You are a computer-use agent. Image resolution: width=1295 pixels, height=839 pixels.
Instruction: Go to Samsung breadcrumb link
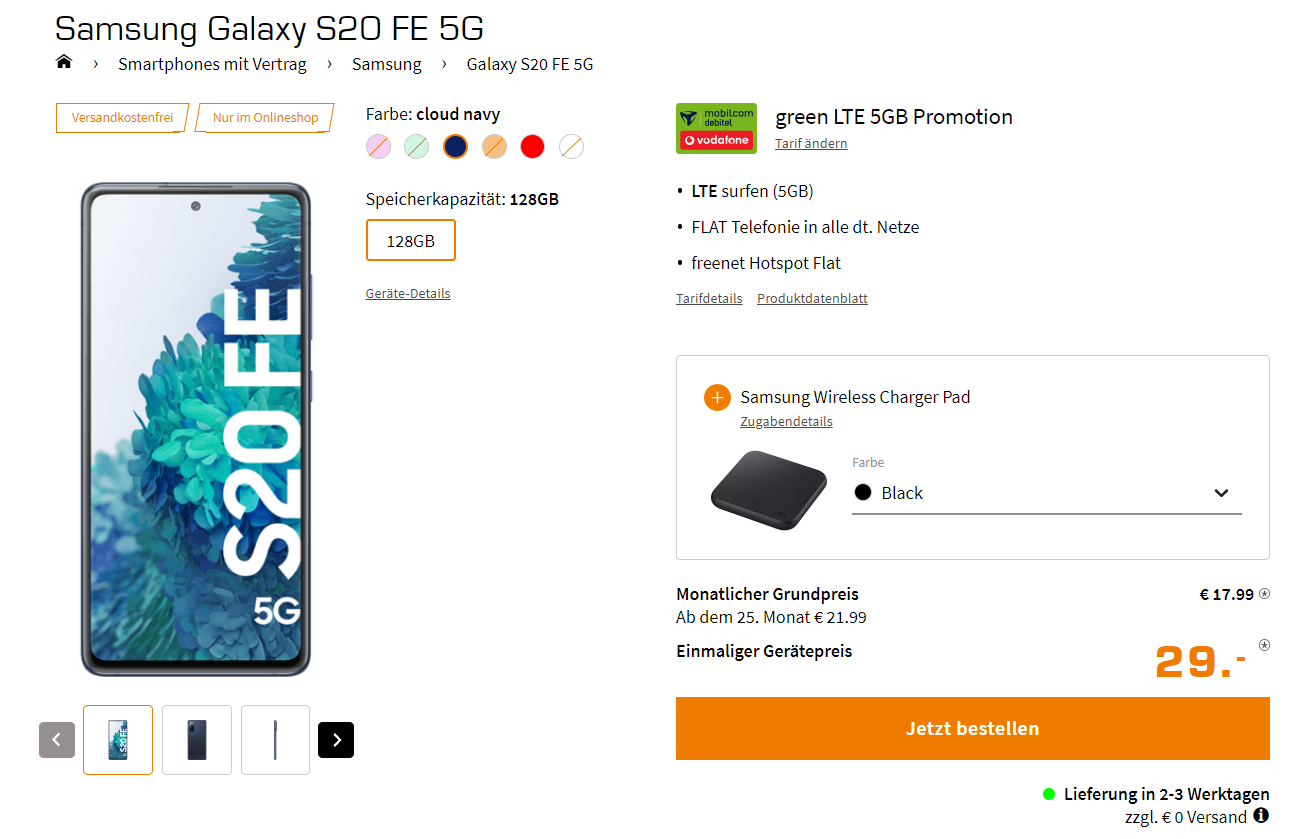pyautogui.click(x=386, y=64)
